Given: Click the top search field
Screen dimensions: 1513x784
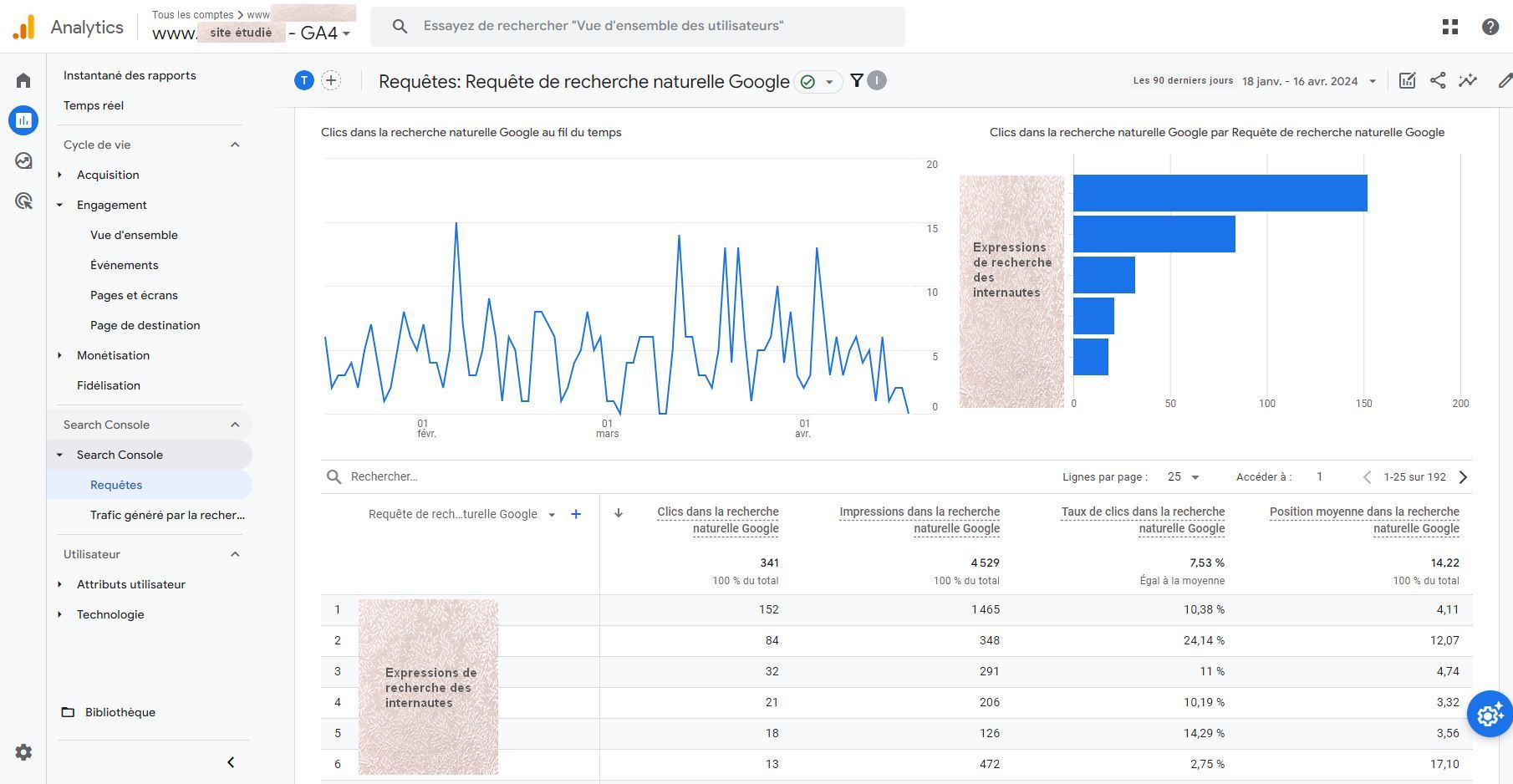Looking at the screenshot, I should (x=638, y=27).
